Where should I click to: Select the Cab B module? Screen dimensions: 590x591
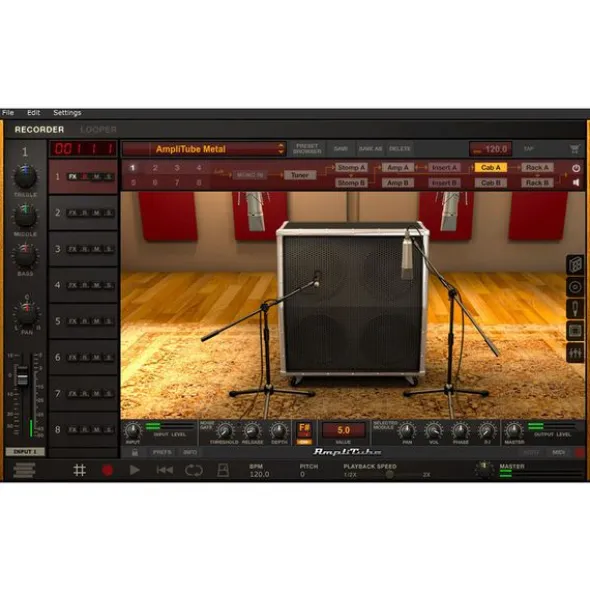tap(491, 183)
